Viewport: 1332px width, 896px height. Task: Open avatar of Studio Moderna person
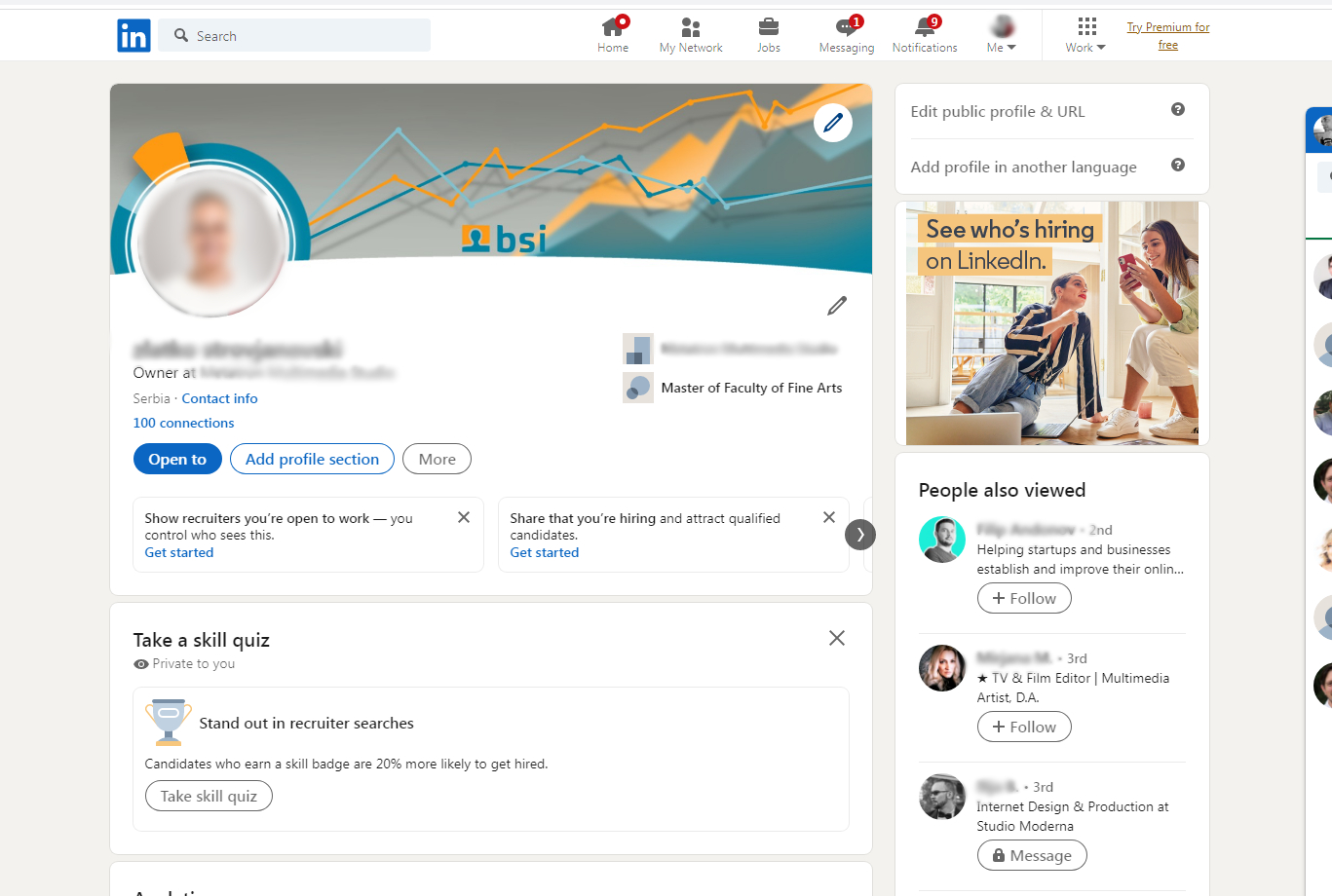tap(942, 797)
